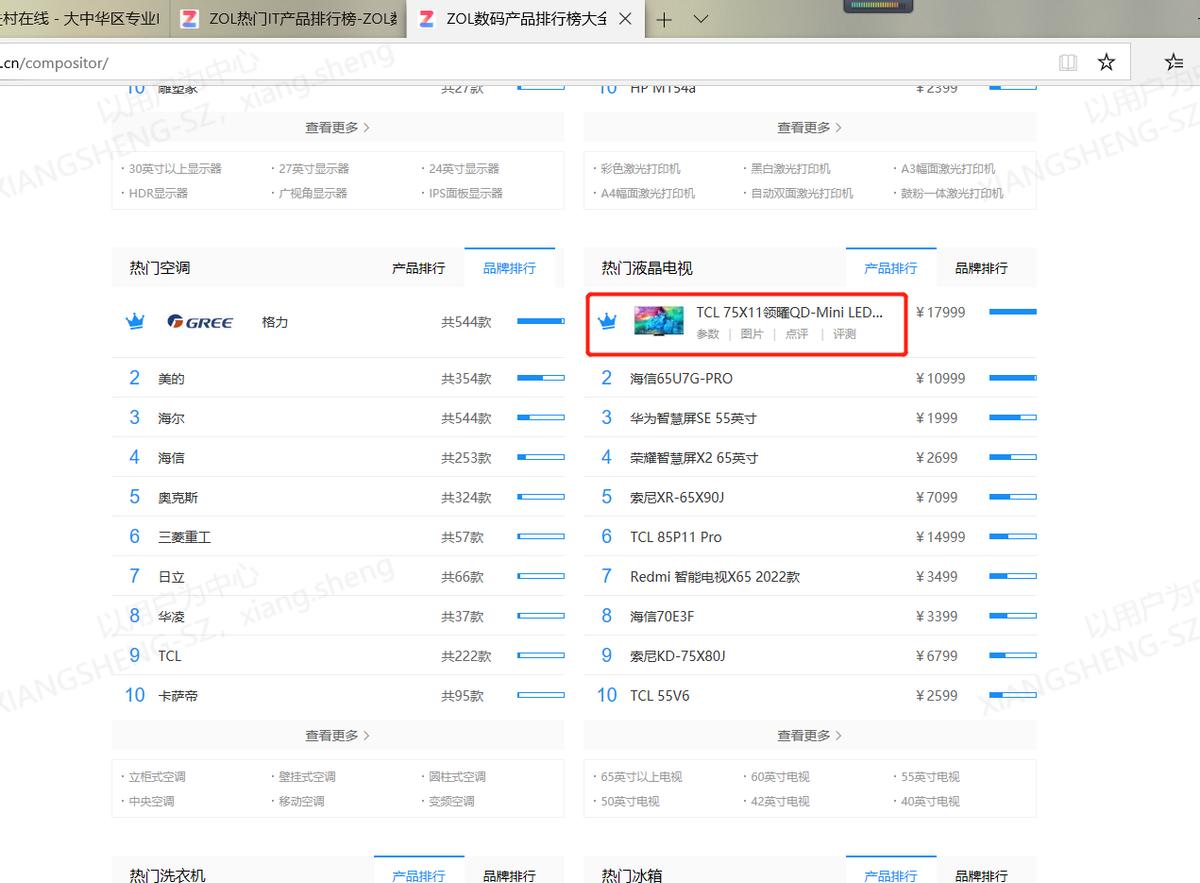Expand the tab list dropdown chevron
This screenshot has height=883, width=1200.
coord(701,19)
